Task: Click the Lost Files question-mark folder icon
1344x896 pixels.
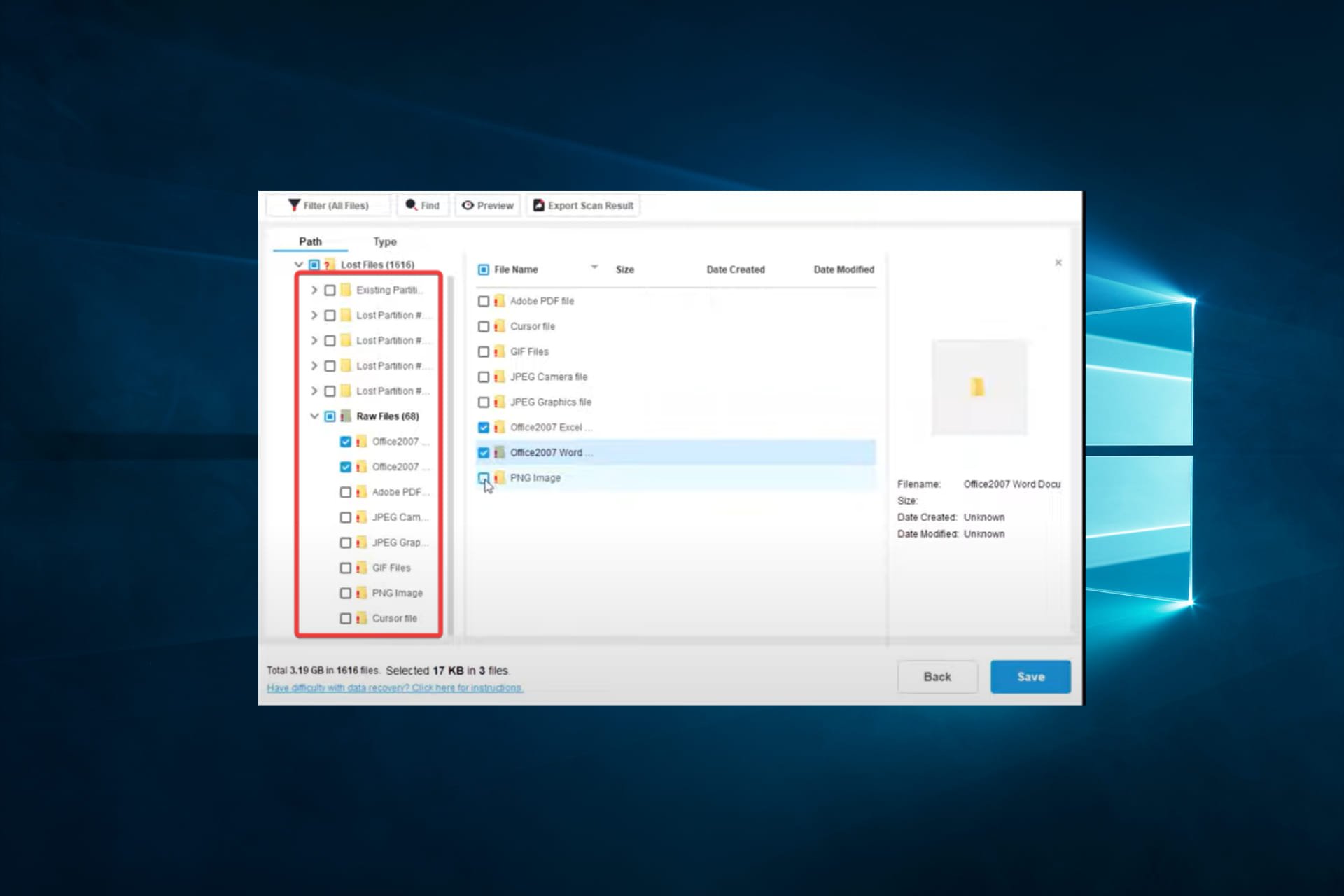Action: (x=329, y=265)
